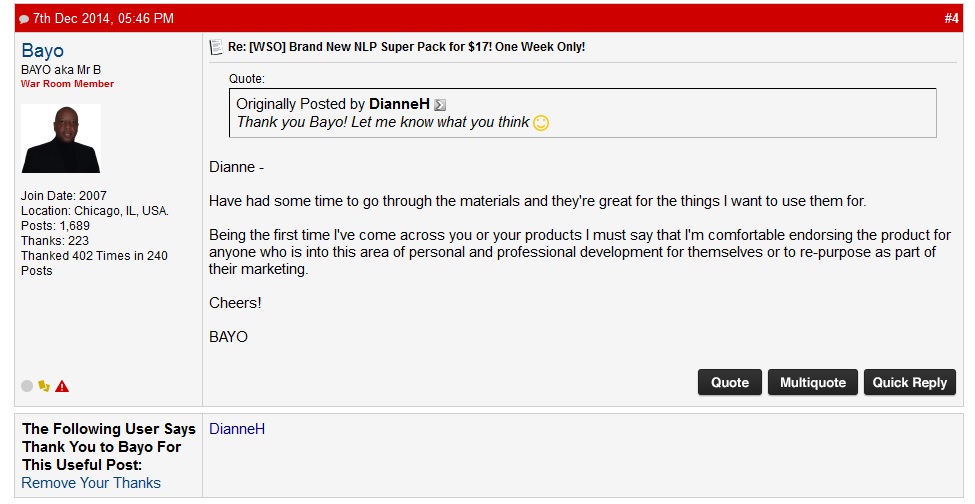Click the post status bubble icon beside date
This screenshot has height=504, width=975.
[24, 19]
